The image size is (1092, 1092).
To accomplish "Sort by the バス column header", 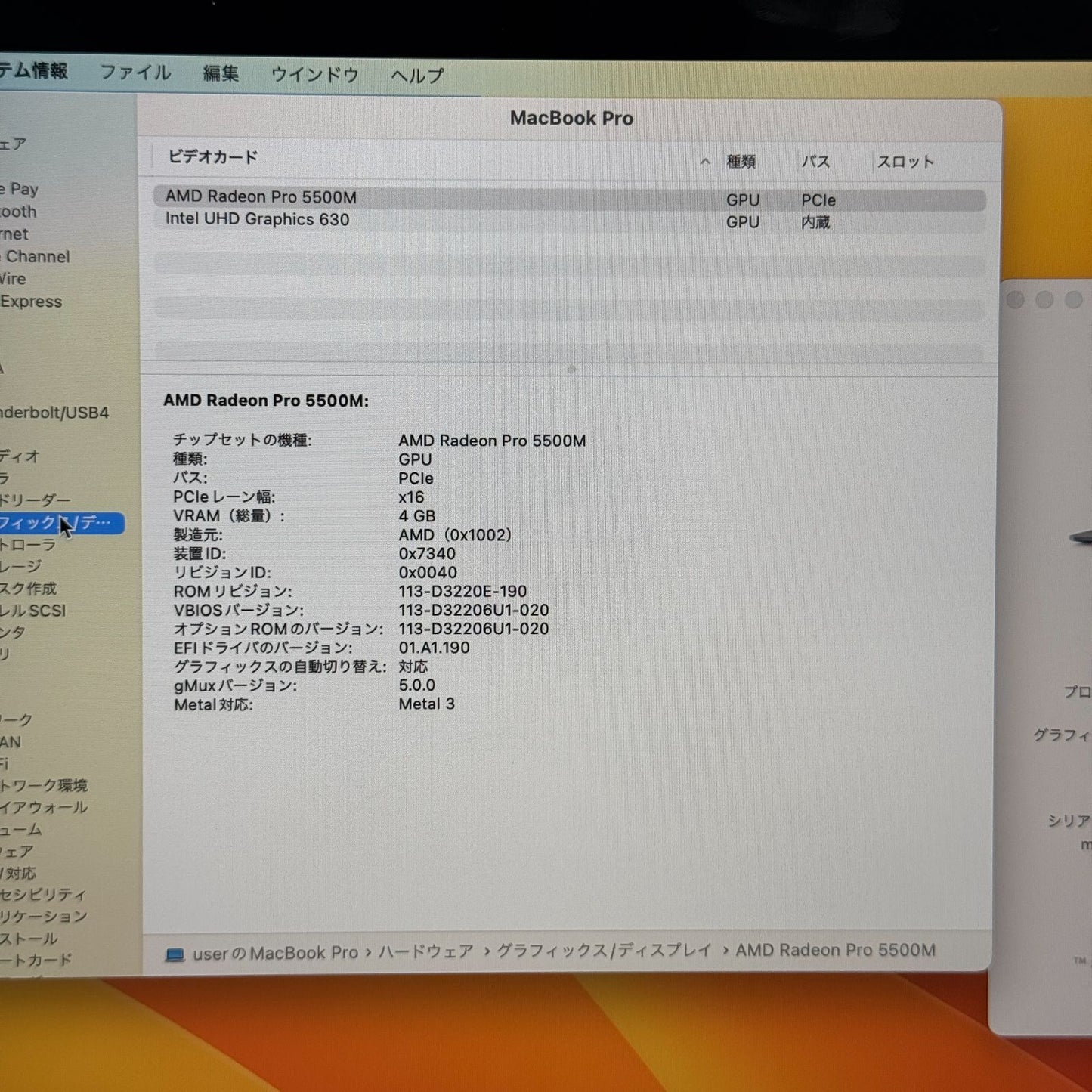I will pyautogui.click(x=815, y=161).
